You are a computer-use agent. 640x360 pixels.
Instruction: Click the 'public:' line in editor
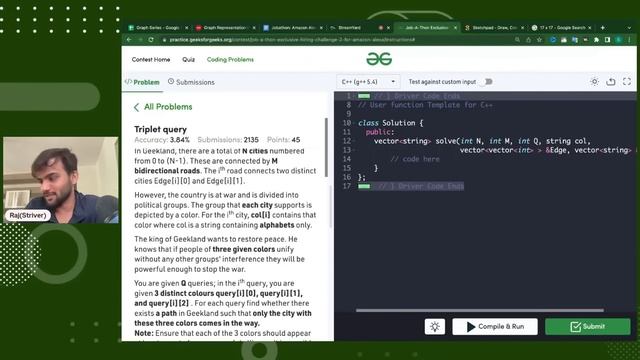pos(380,132)
